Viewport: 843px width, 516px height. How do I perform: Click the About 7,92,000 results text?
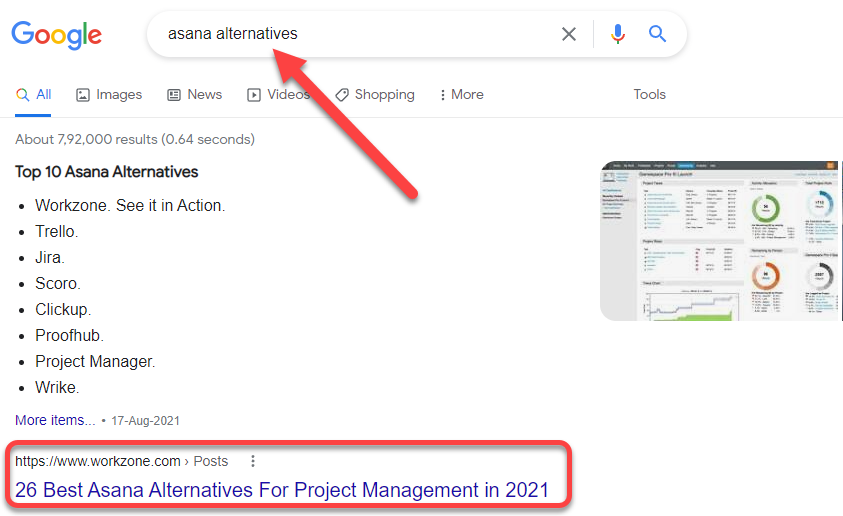135,140
